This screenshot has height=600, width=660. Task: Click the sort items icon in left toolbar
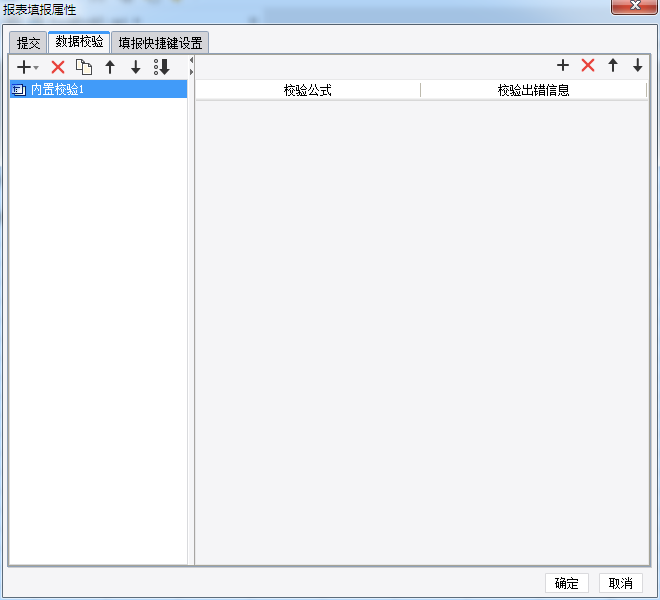click(162, 67)
